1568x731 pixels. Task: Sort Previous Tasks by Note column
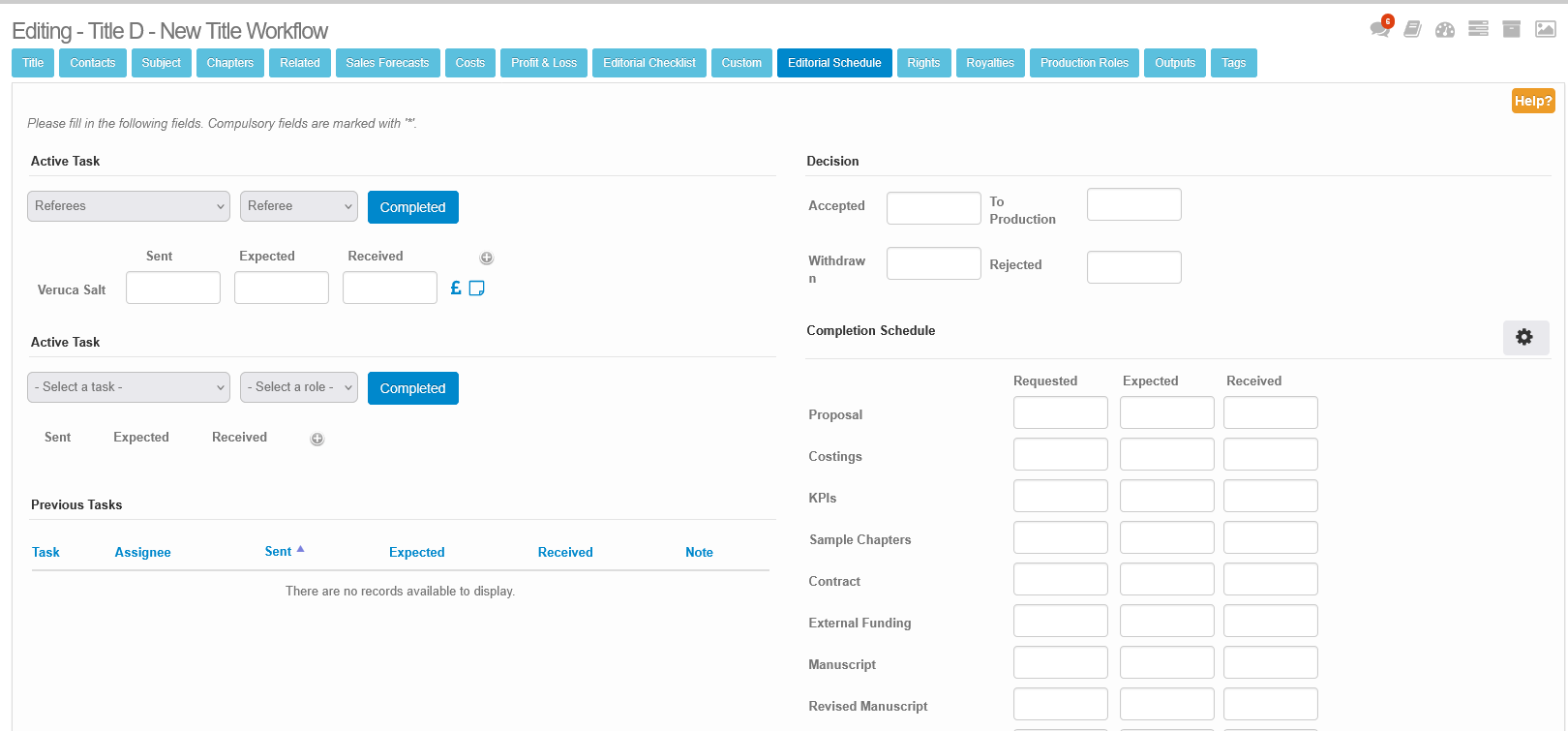point(699,552)
